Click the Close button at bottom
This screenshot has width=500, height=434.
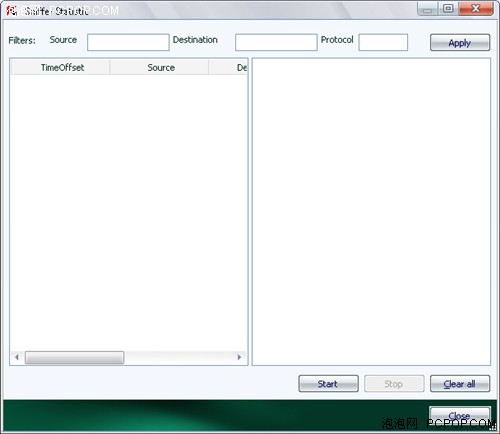[460, 416]
